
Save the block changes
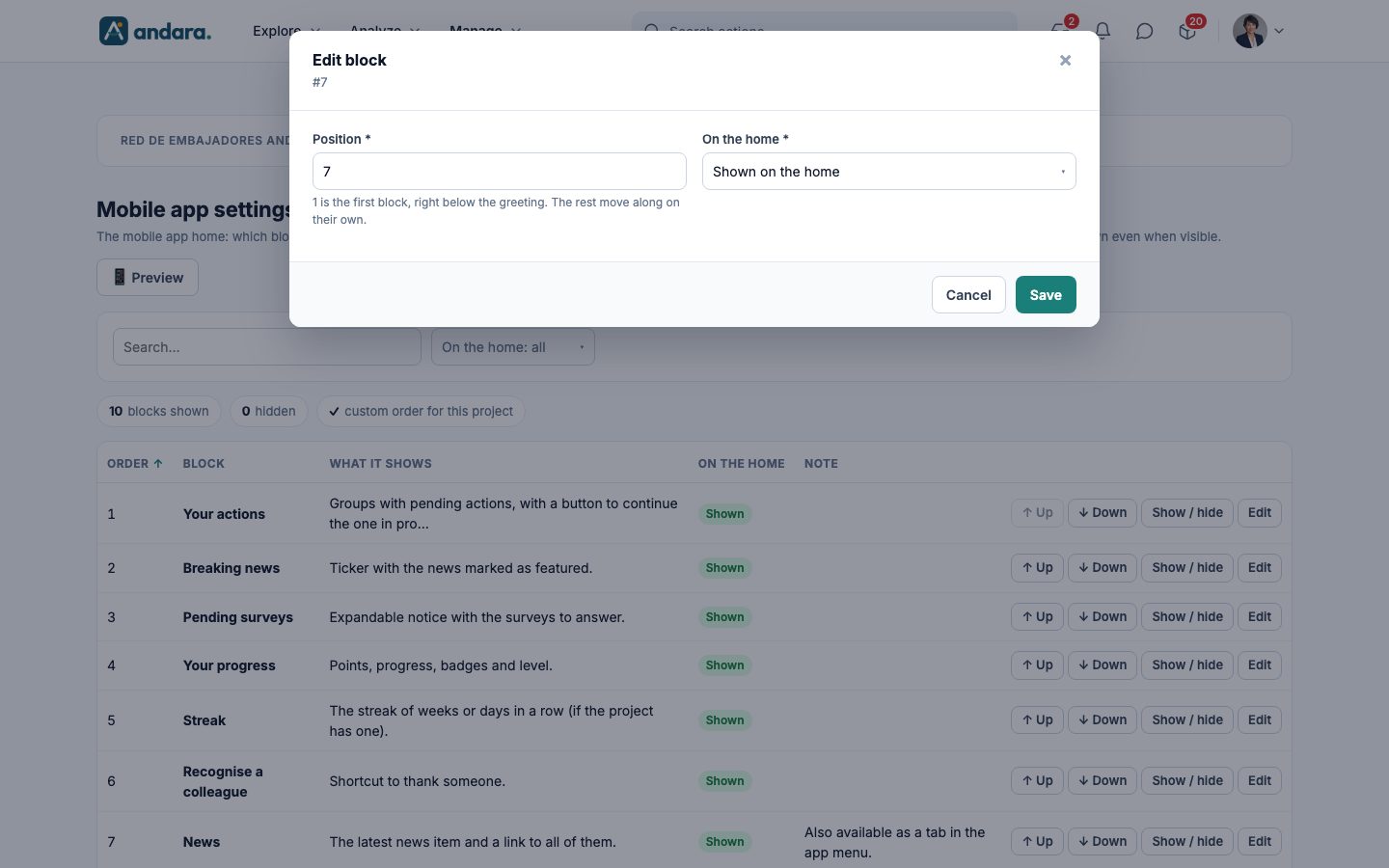[x=1046, y=295]
